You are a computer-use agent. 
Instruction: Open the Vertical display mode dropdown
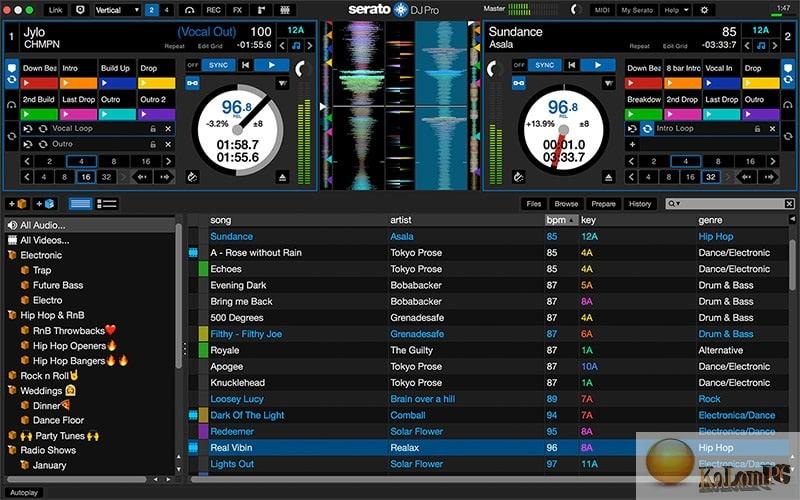coord(117,10)
